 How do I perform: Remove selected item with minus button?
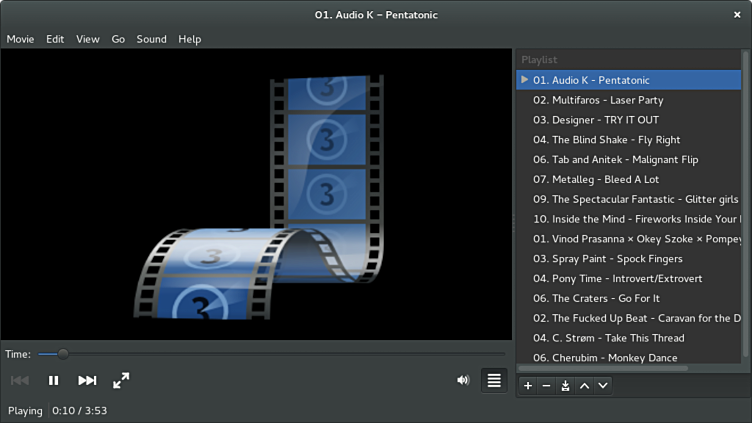click(546, 386)
